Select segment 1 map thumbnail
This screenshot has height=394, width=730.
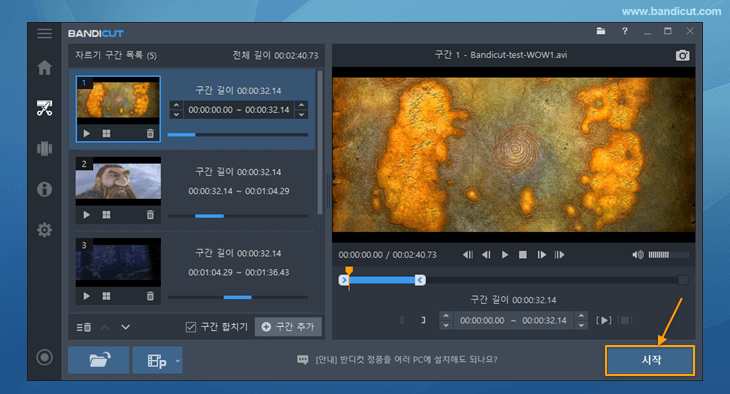(x=118, y=101)
